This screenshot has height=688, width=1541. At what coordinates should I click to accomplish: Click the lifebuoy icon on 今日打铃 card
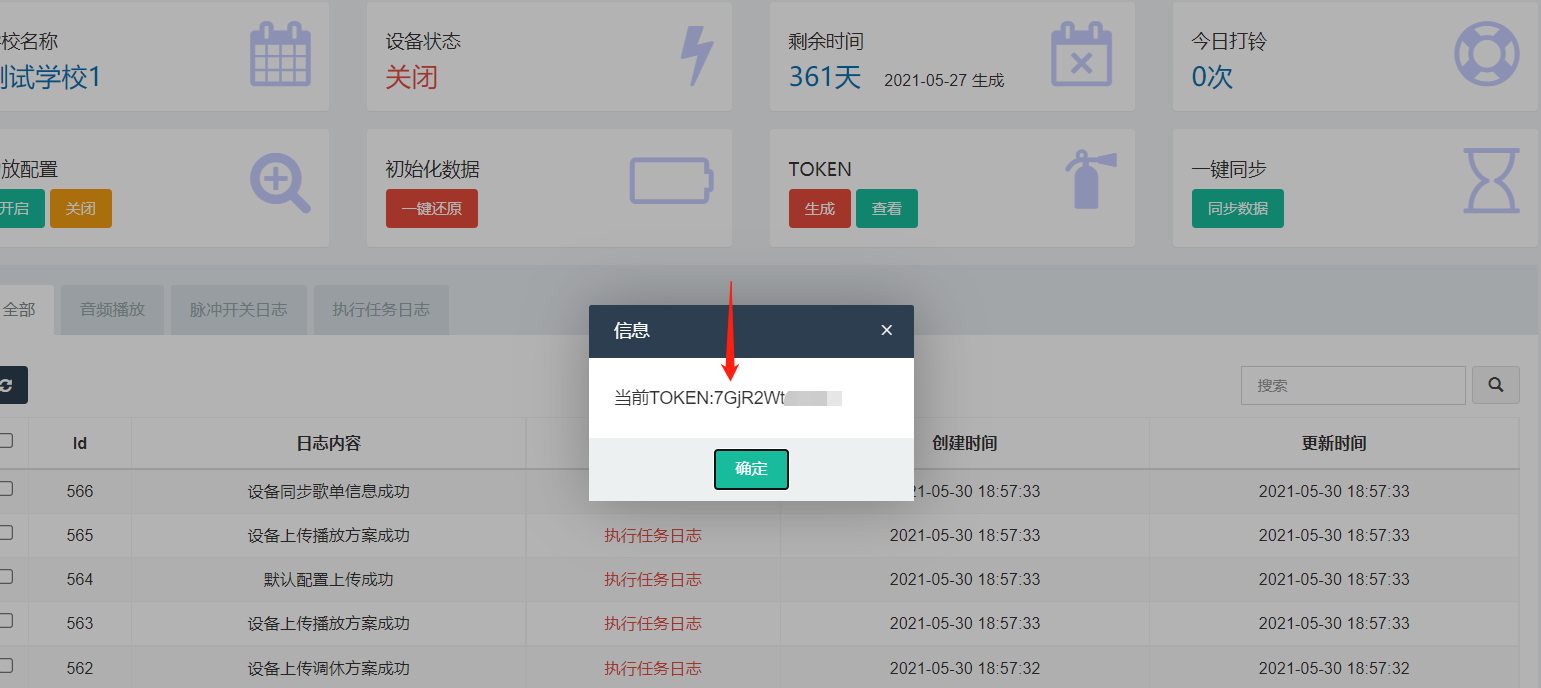[x=1486, y=54]
